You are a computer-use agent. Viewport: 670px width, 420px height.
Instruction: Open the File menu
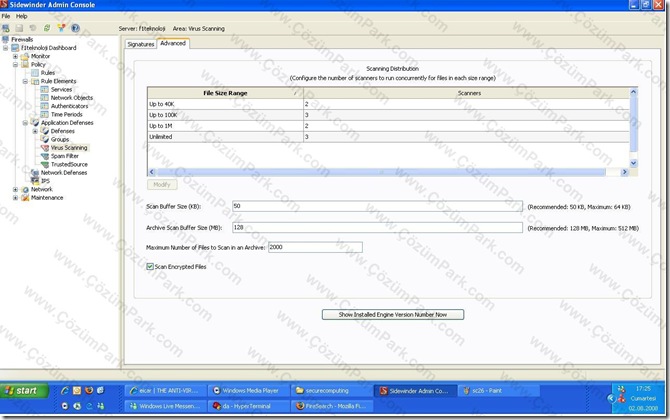[x=6, y=16]
